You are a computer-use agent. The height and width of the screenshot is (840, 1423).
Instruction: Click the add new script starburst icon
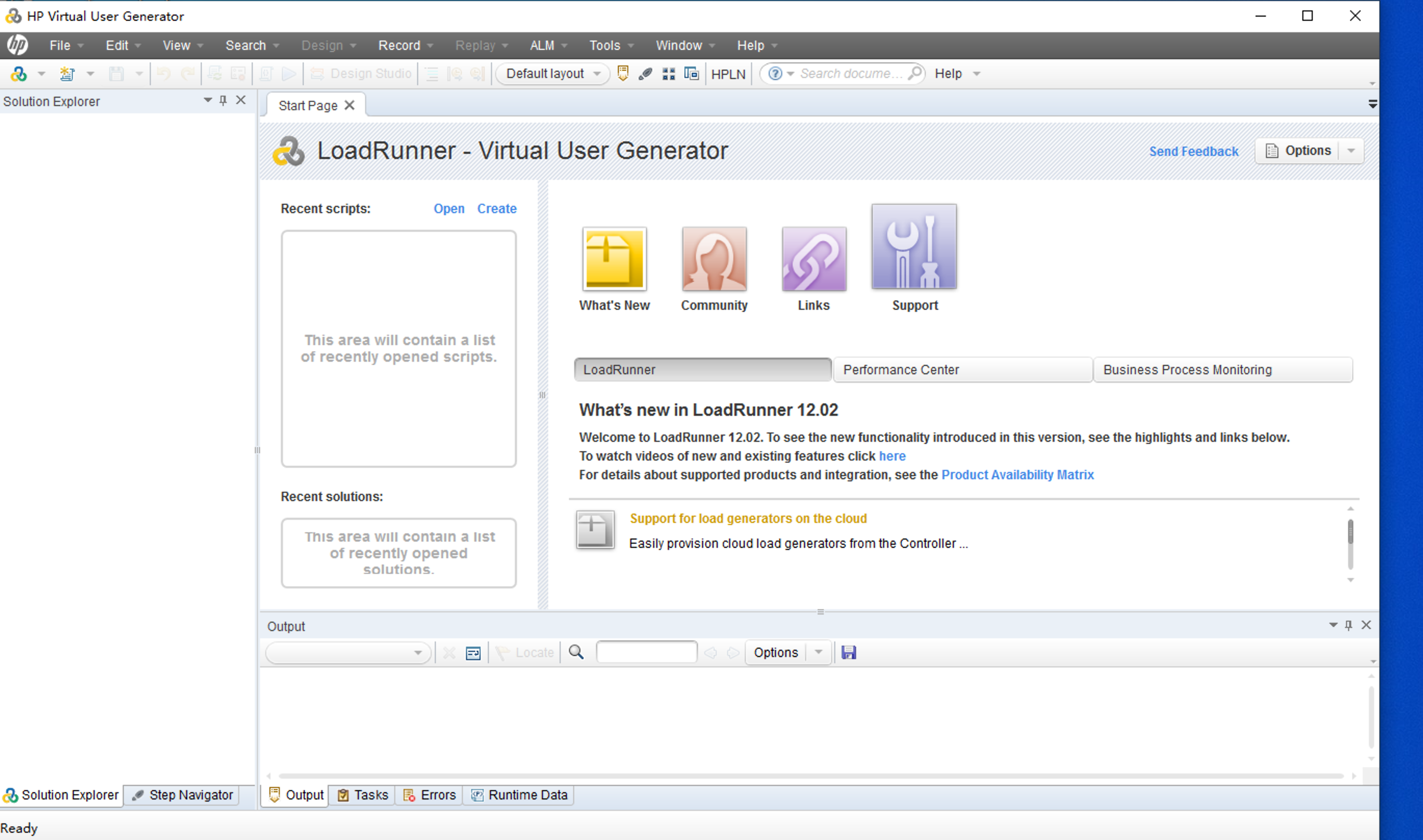[x=68, y=74]
